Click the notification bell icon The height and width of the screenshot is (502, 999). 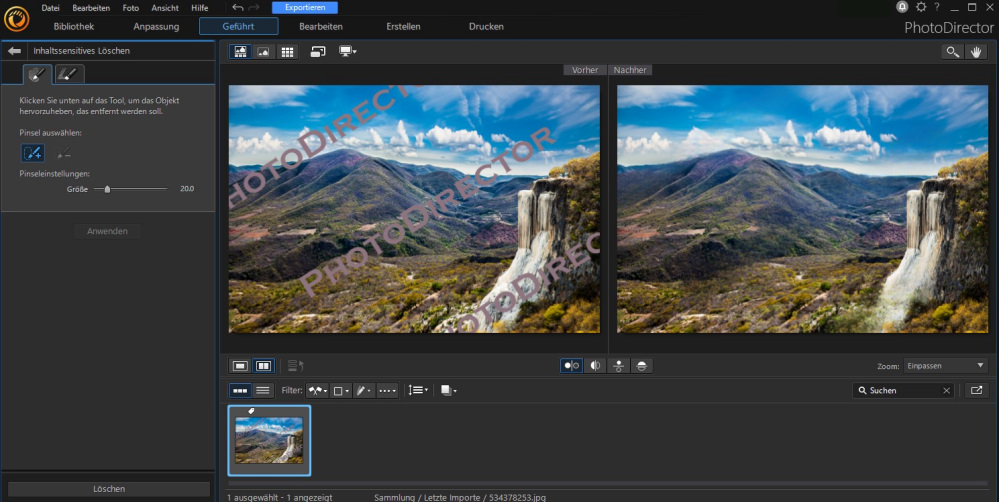coord(904,7)
